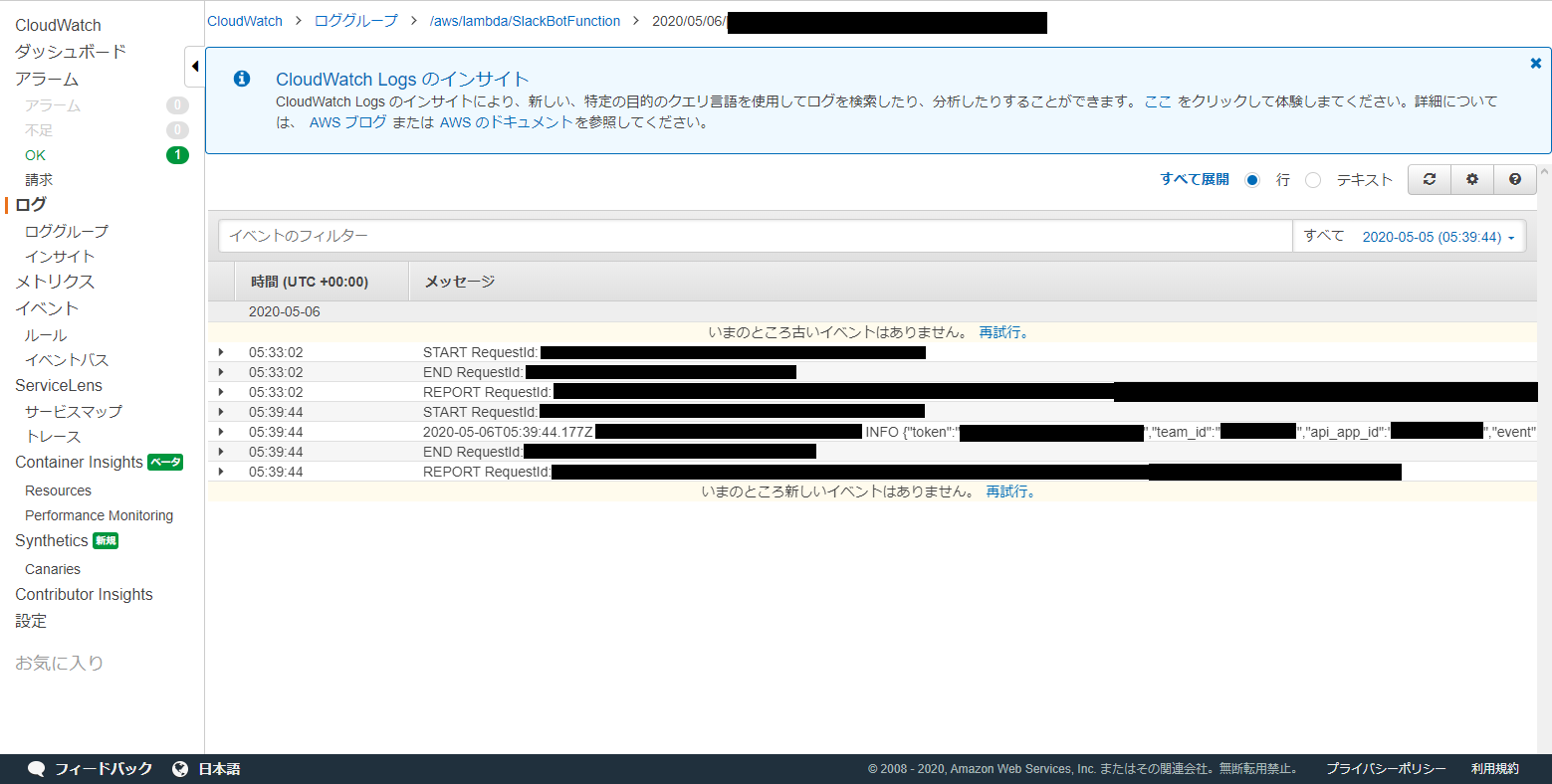
Task: Collapse the left navigation sidebar arrow
Action: [x=195, y=67]
